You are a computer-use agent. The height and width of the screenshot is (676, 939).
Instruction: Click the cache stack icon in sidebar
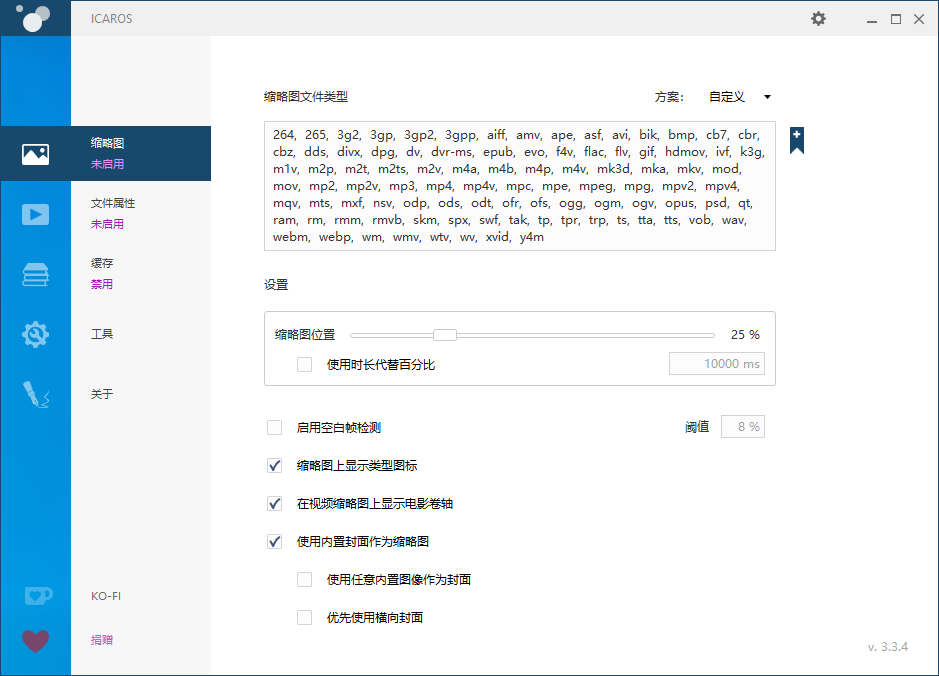coord(36,274)
